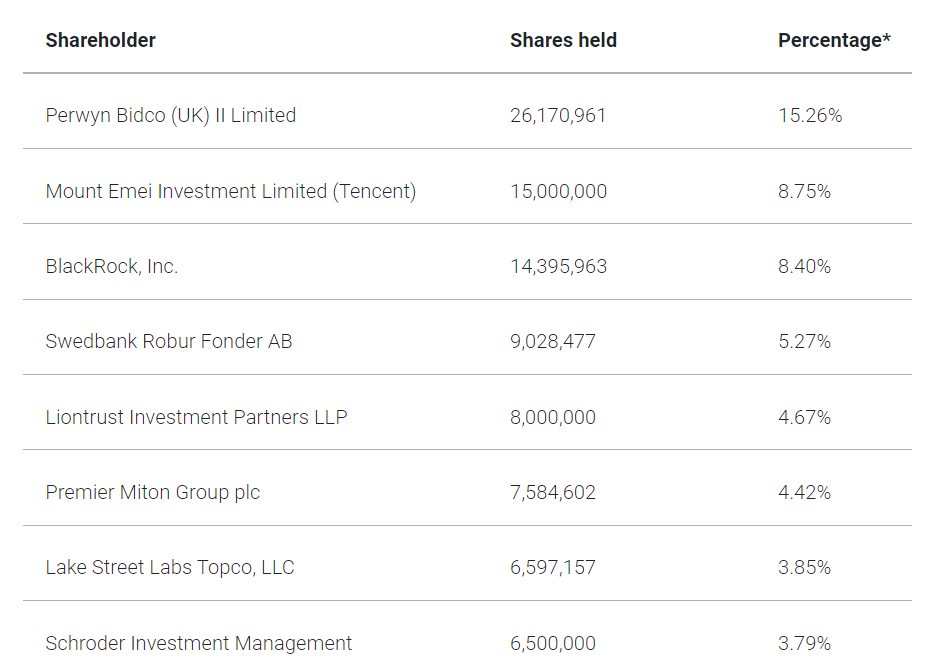Select the BlackRock, Inc. shareholder name
This screenshot has width=928, height=671.
[x=112, y=267]
